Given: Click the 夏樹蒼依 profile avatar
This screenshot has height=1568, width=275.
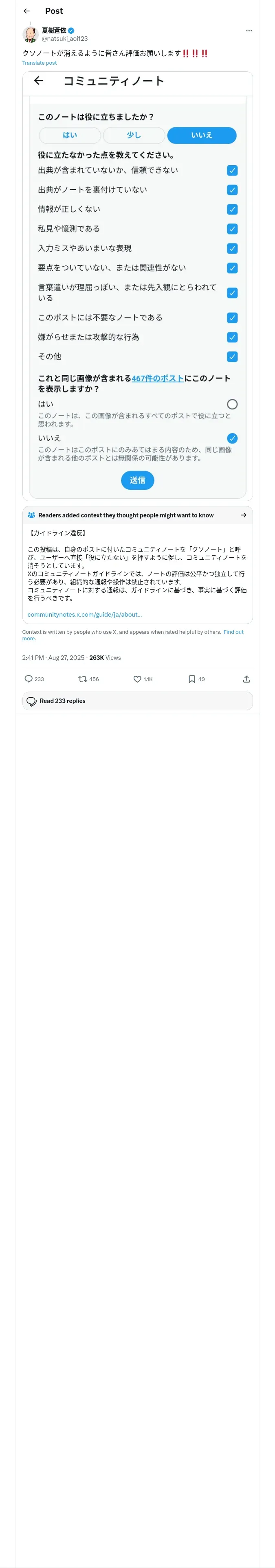Looking at the screenshot, I should point(31,34).
